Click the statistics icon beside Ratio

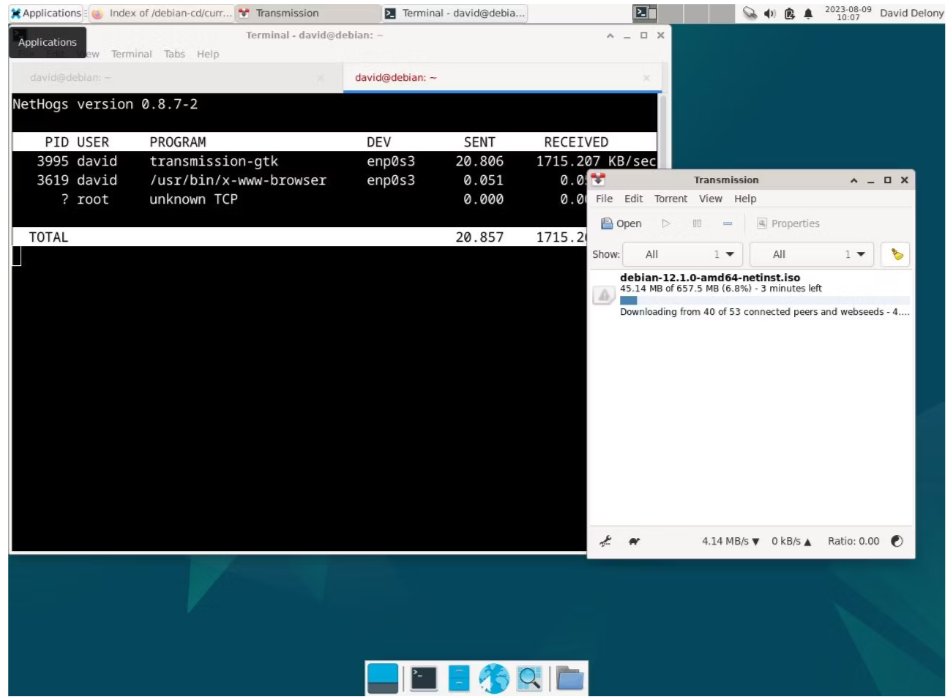(x=897, y=541)
